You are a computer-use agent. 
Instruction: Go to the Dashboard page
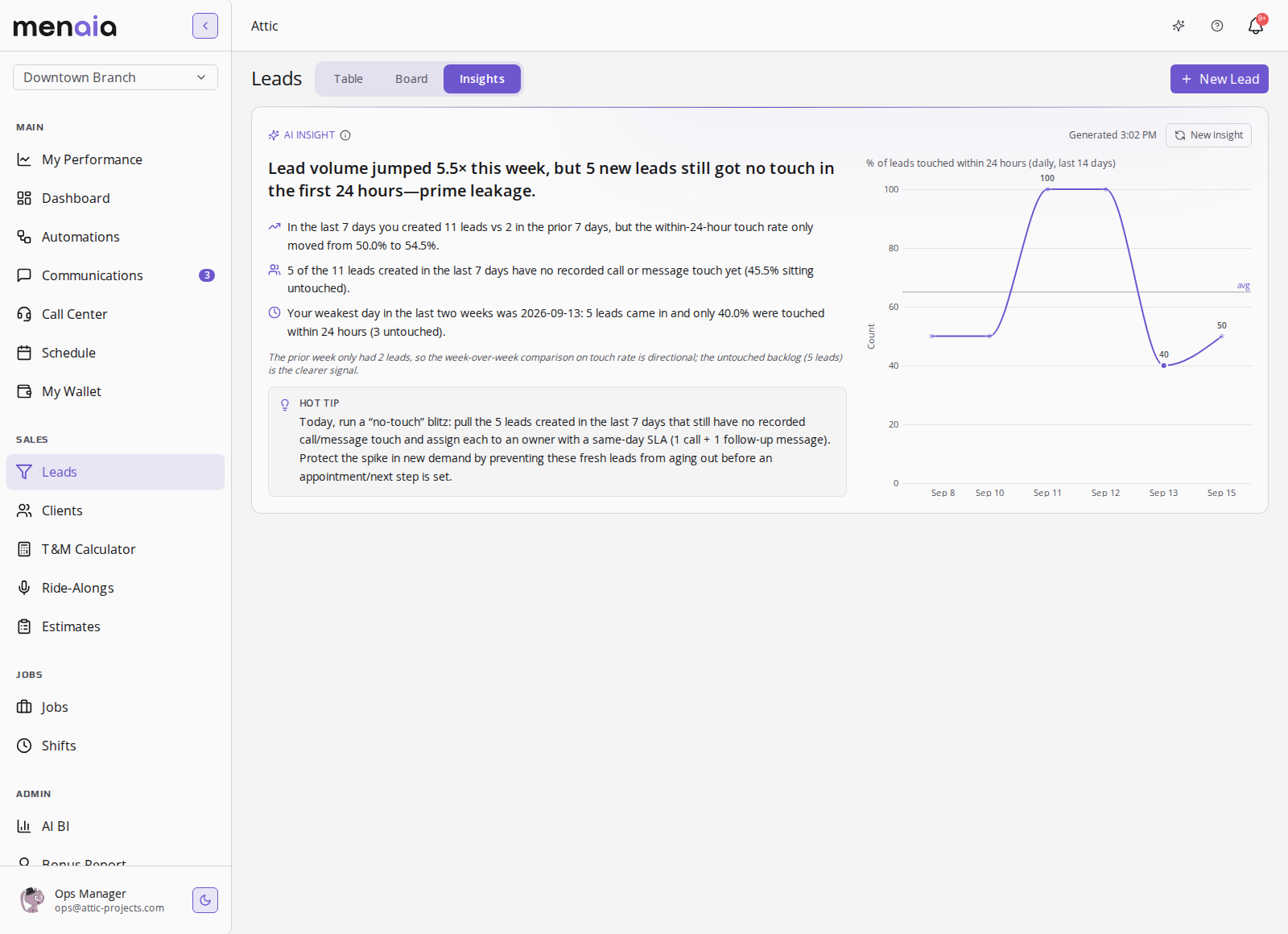[x=115, y=198]
